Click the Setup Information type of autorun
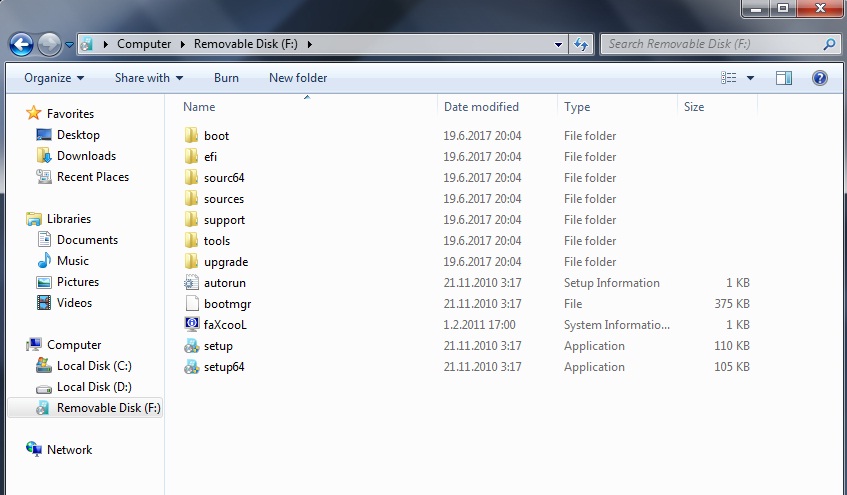Screen dimensions: 847x495 click(611, 283)
